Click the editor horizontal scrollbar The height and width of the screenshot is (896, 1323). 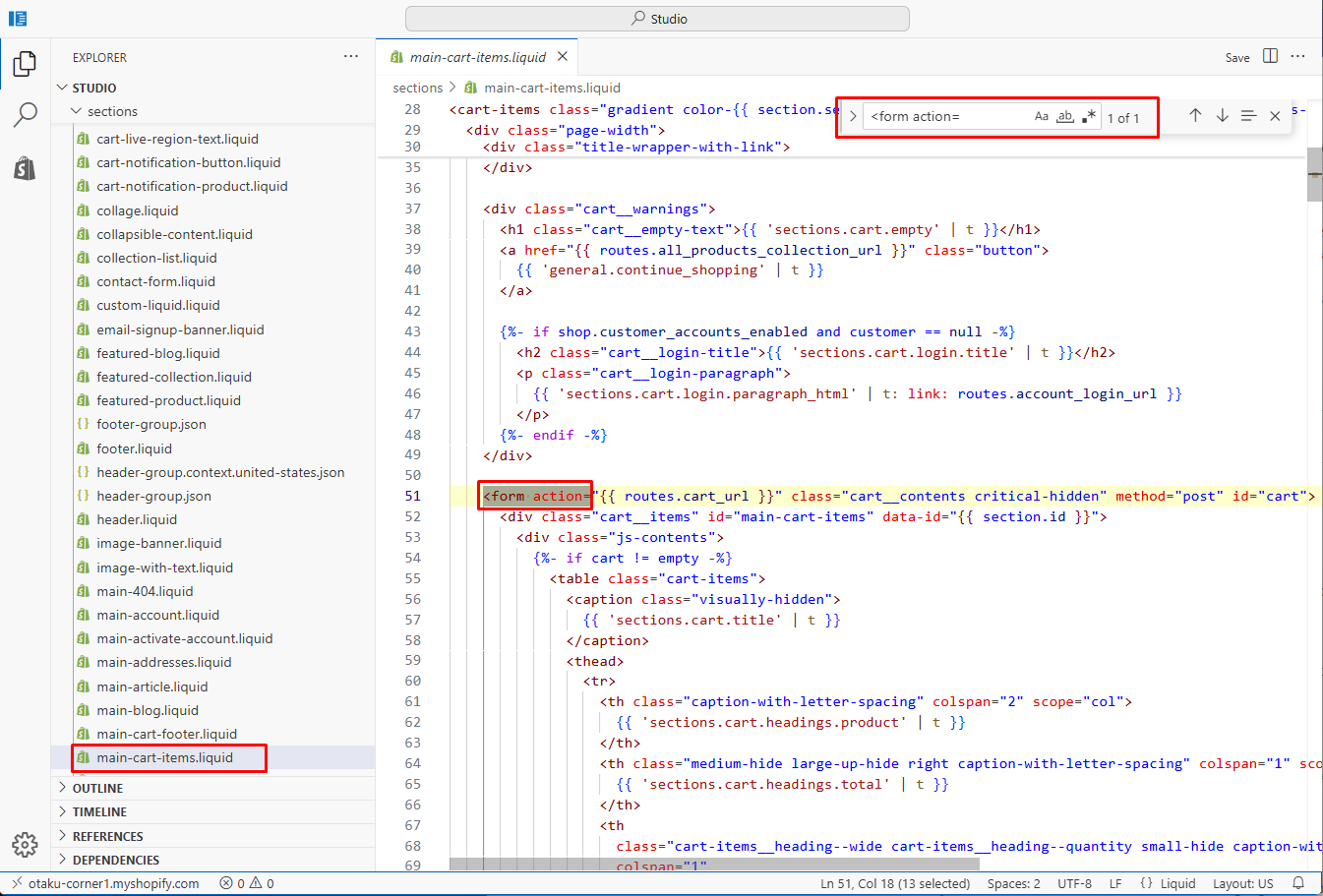714,864
